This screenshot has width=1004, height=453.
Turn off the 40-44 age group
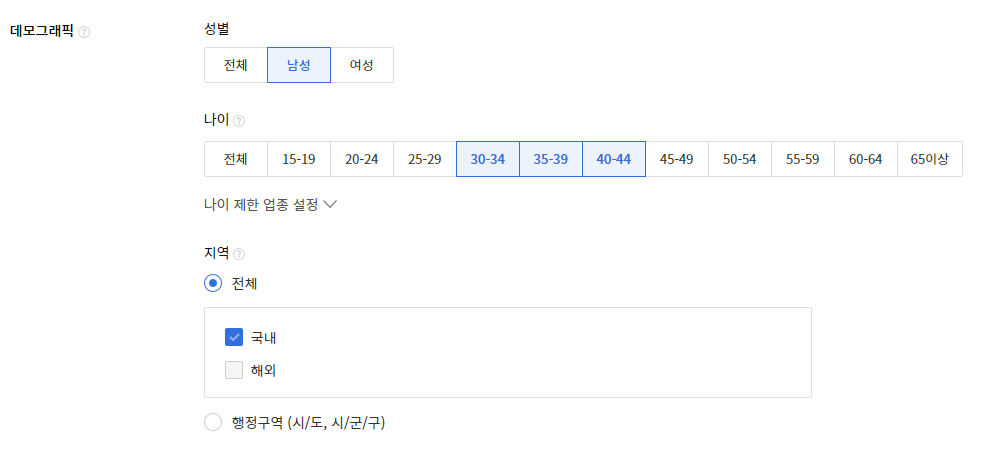click(614, 159)
